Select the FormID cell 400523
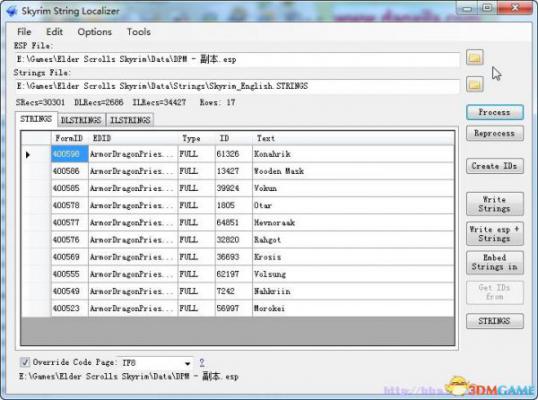538x400 pixels. click(x=70, y=308)
